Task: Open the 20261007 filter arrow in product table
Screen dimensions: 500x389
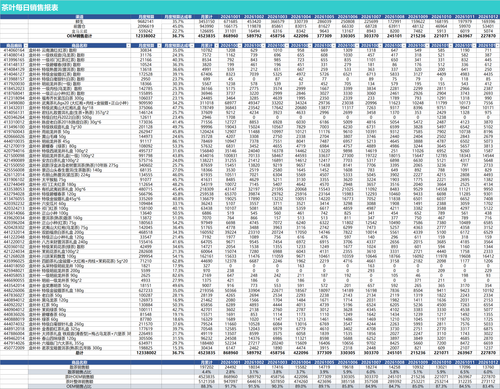Action: 380,45
